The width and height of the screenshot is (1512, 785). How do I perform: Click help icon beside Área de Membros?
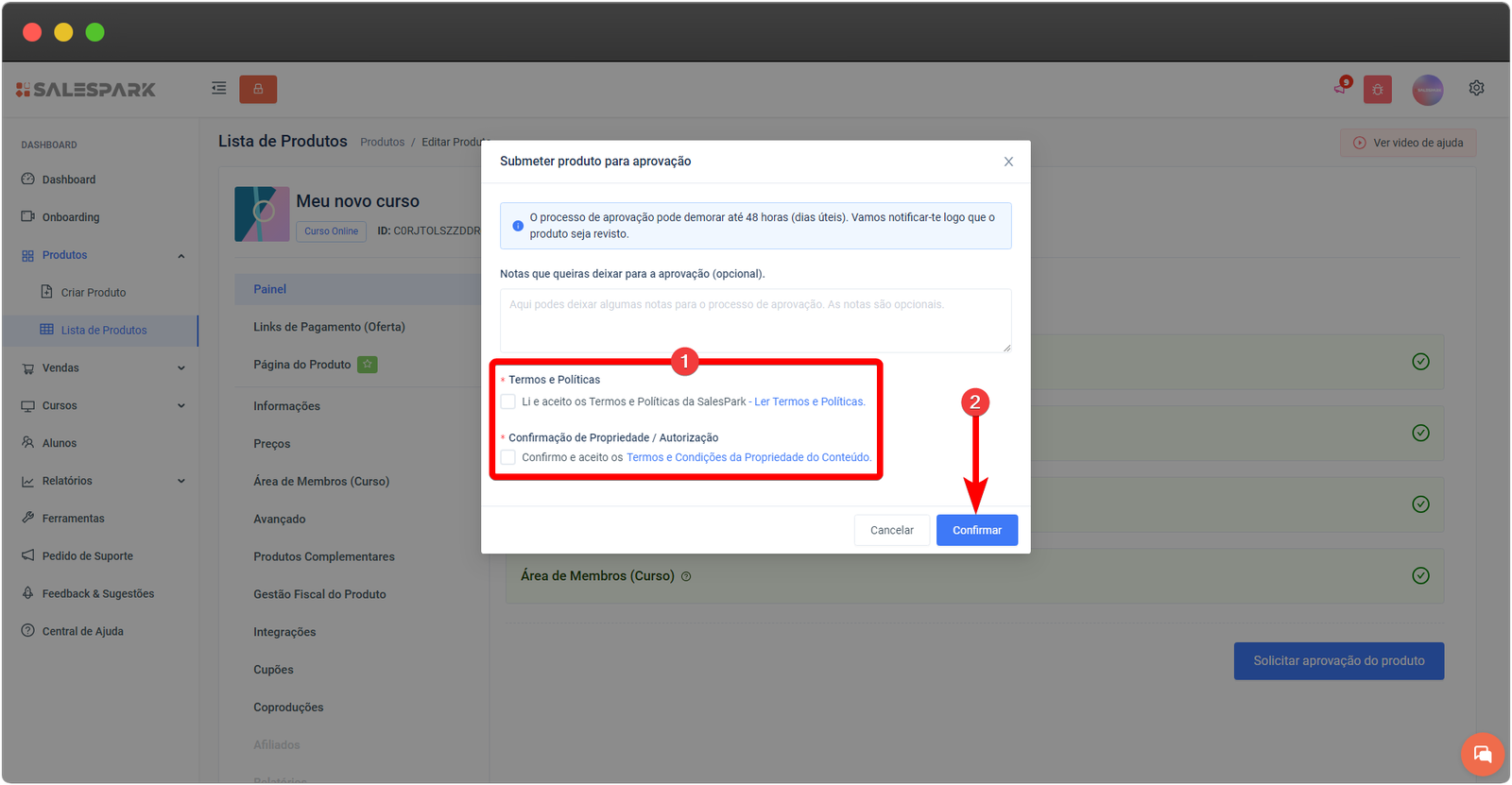686,576
